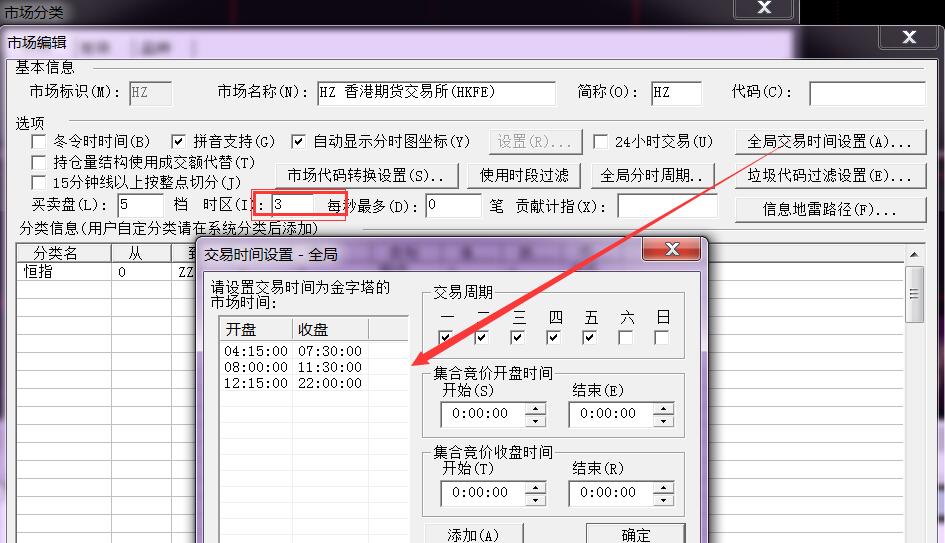
Task: Focus the 简称(O) input field
Action: tap(676, 93)
